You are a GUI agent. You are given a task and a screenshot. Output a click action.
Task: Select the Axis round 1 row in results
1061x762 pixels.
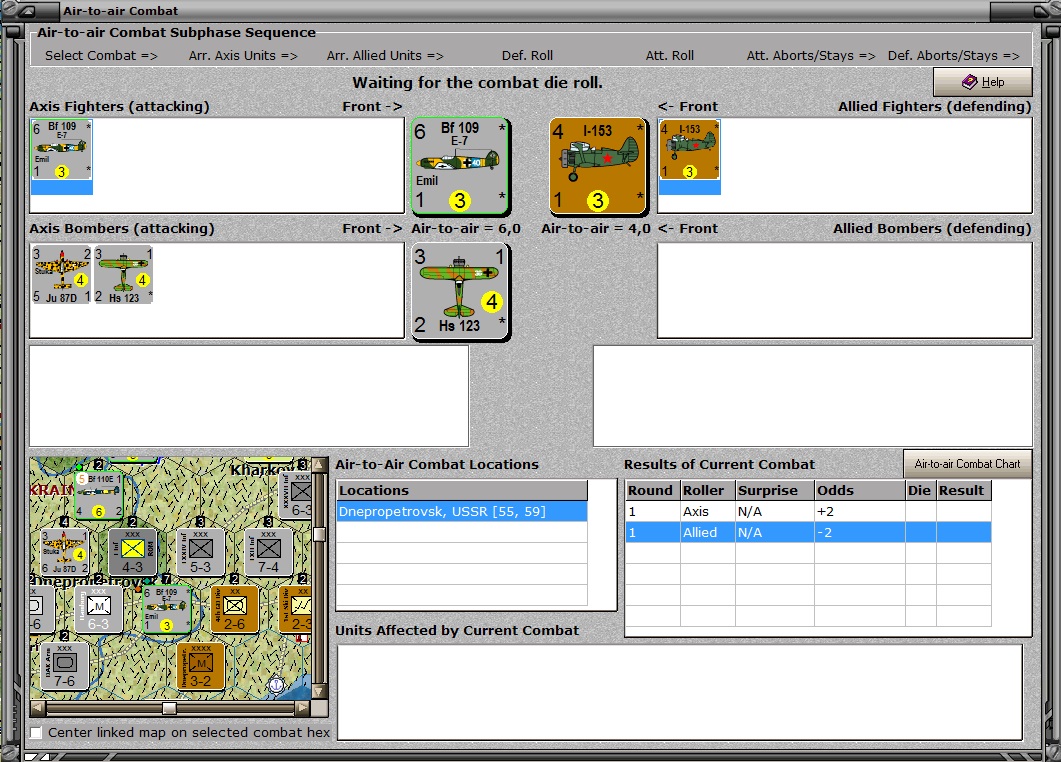(x=808, y=512)
